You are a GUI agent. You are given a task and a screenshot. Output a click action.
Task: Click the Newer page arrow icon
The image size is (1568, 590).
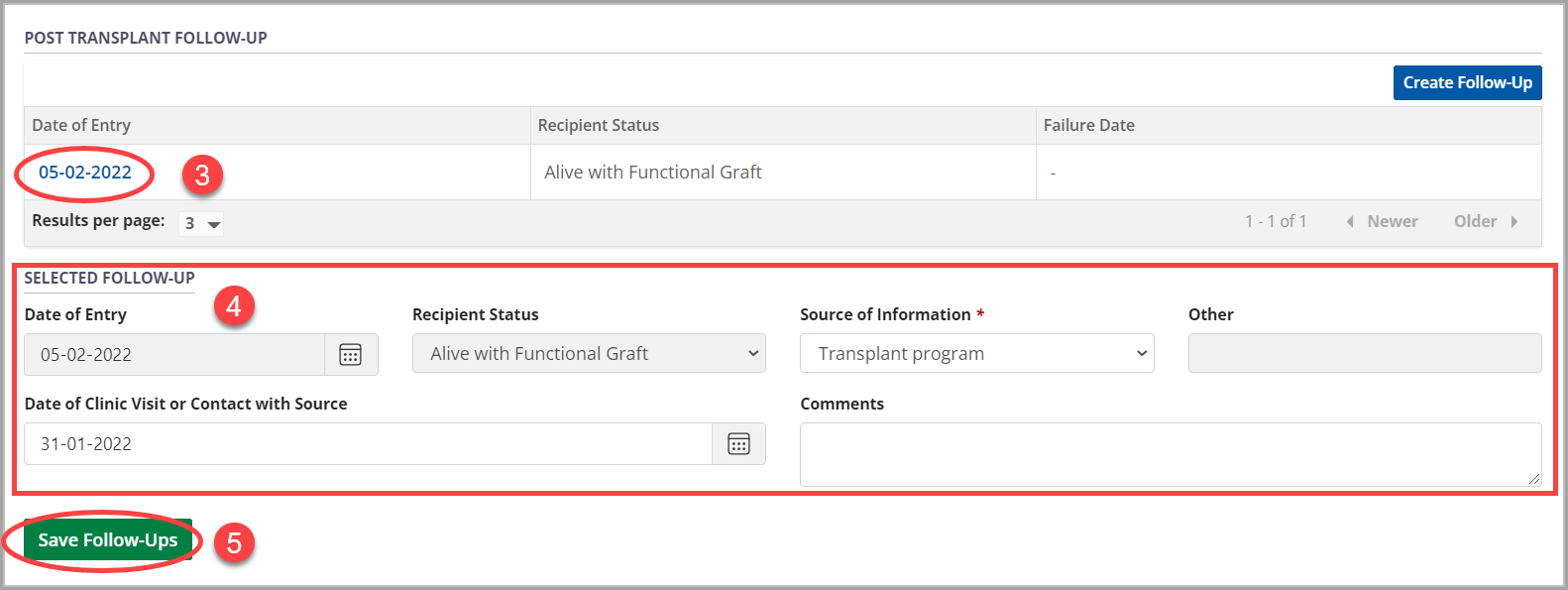(1350, 222)
